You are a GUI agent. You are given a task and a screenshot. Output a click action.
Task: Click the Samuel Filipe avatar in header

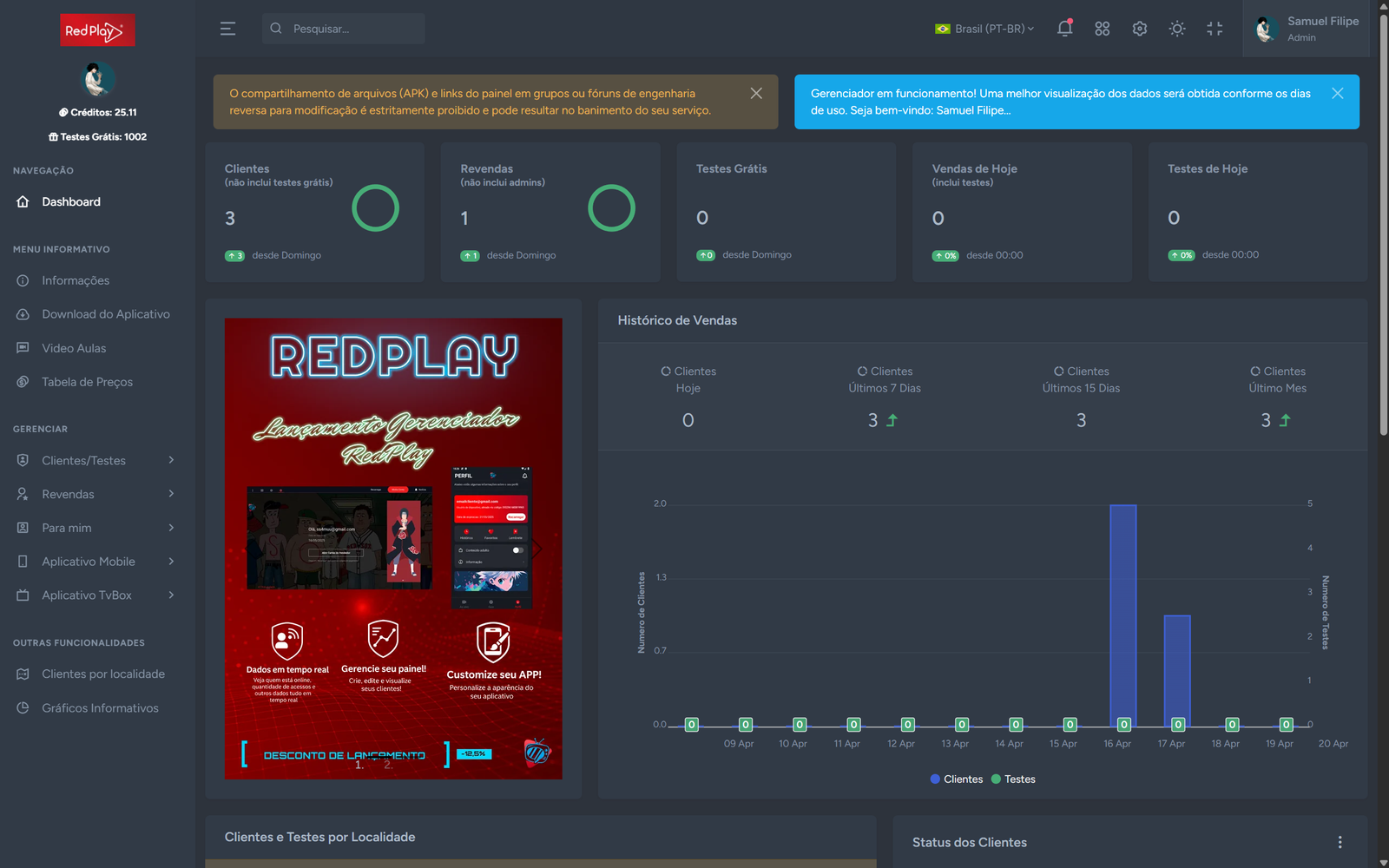coord(1266,29)
